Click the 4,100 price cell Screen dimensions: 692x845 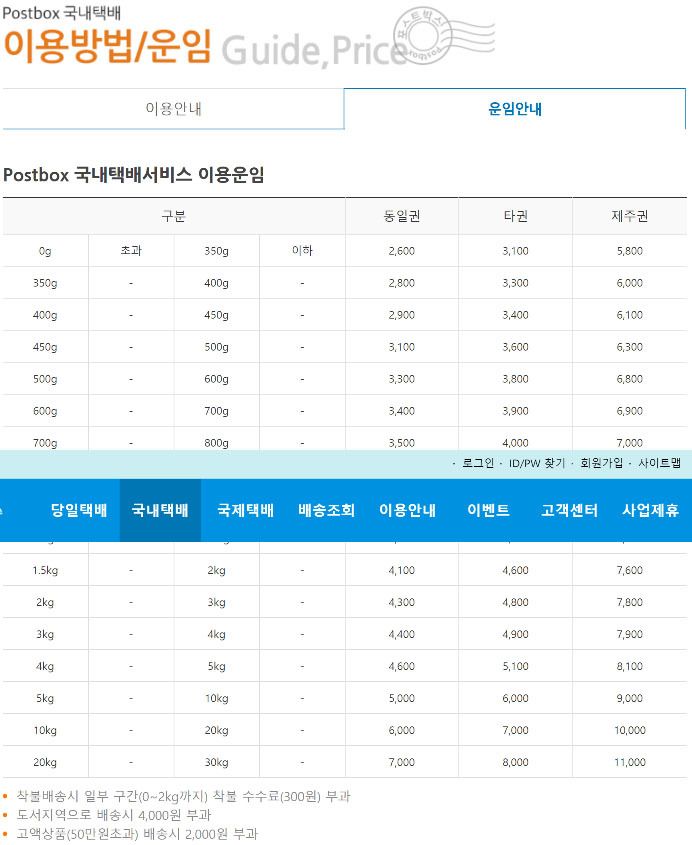[x=402, y=570]
